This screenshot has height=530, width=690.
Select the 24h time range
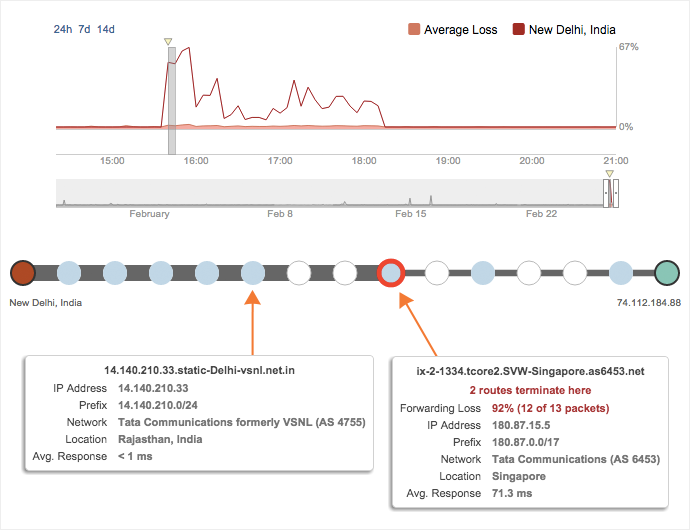(62, 30)
